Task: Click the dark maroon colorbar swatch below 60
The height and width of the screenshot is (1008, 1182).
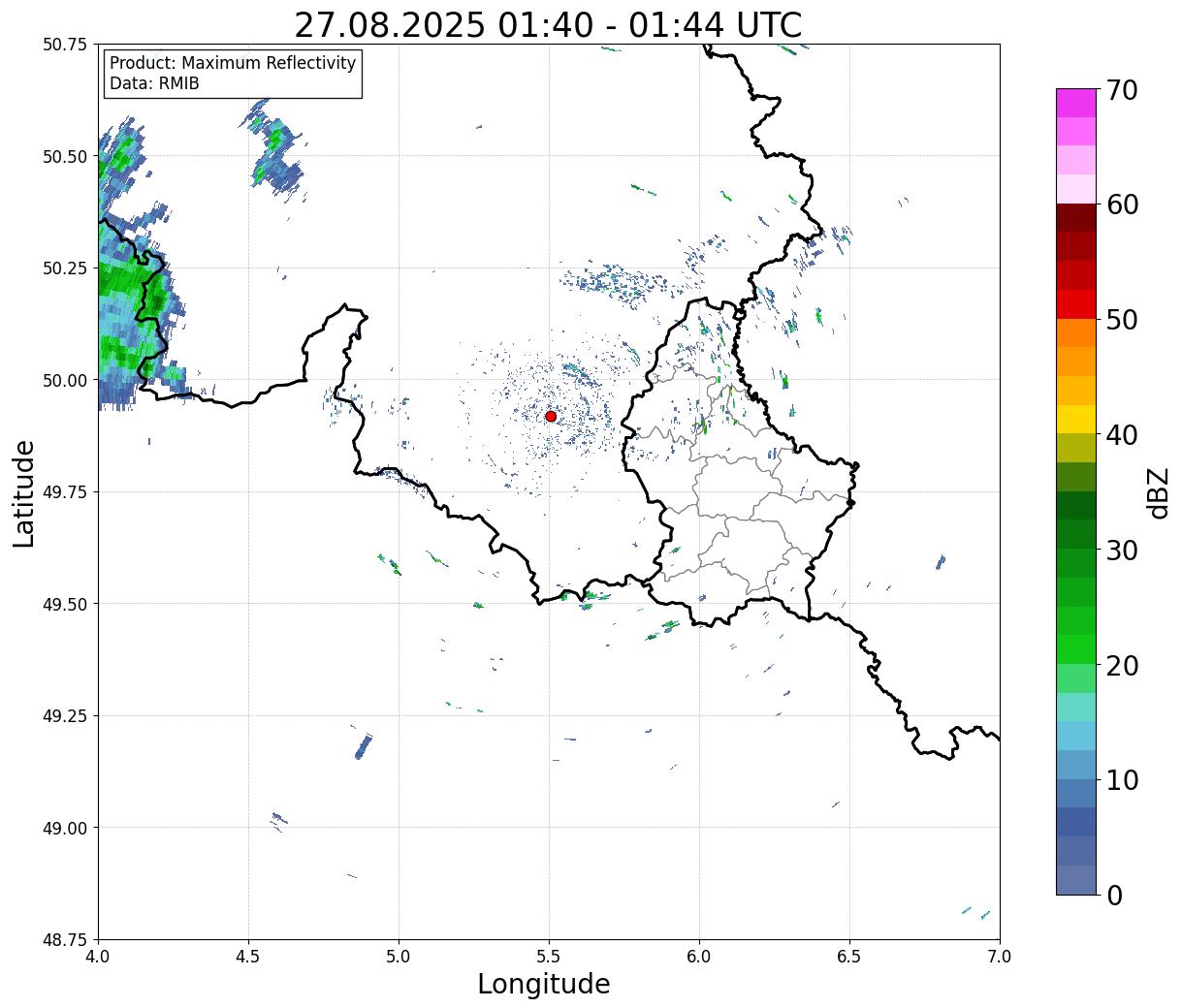Action: tap(1076, 218)
